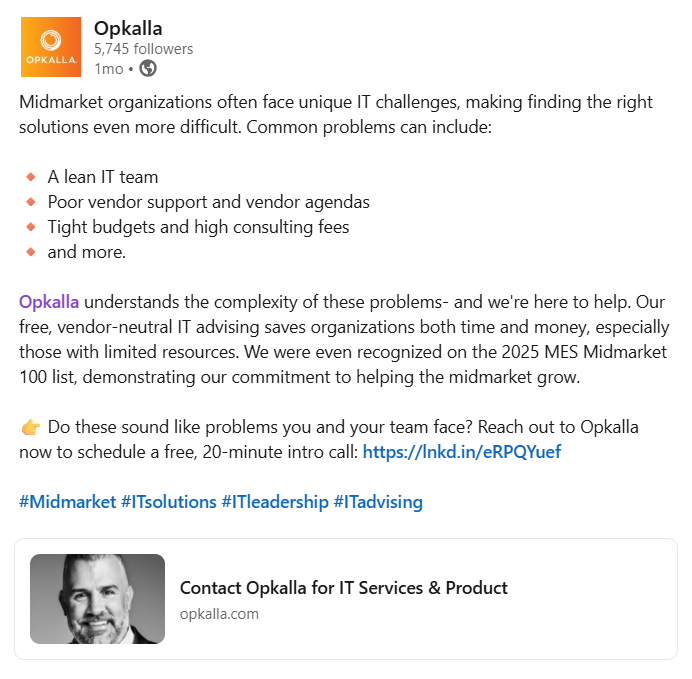Click the orange Opkalla company logo
This screenshot has height=679, width=692.
(51, 47)
